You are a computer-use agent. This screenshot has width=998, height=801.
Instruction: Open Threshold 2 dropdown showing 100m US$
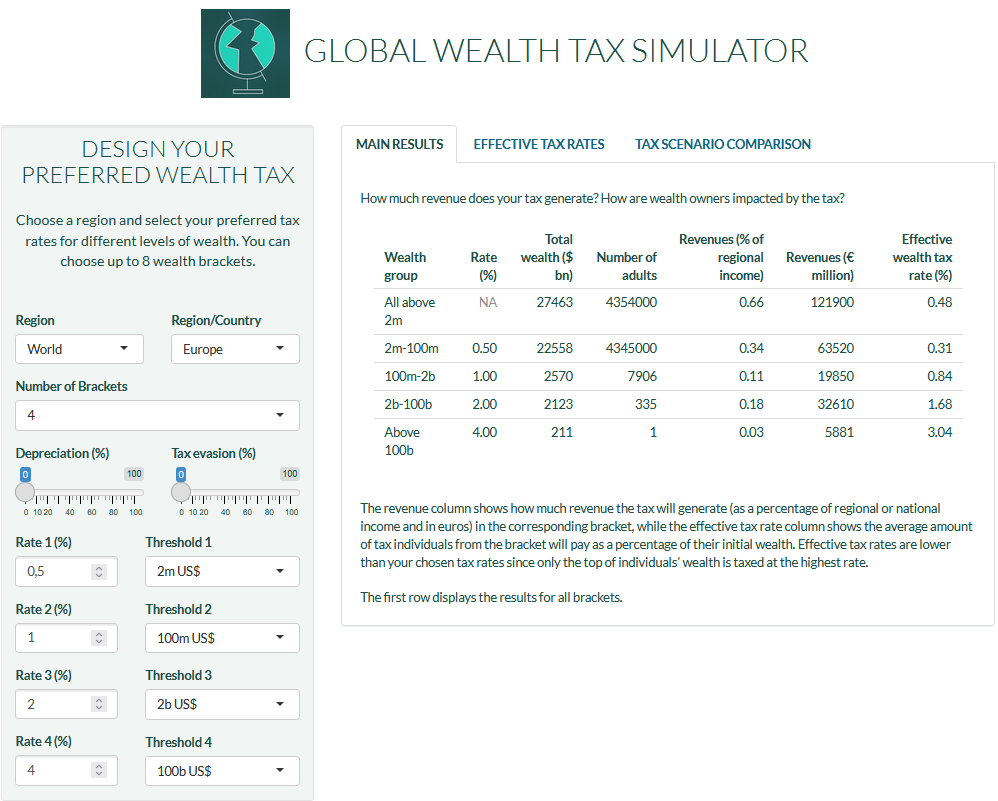[x=222, y=638]
